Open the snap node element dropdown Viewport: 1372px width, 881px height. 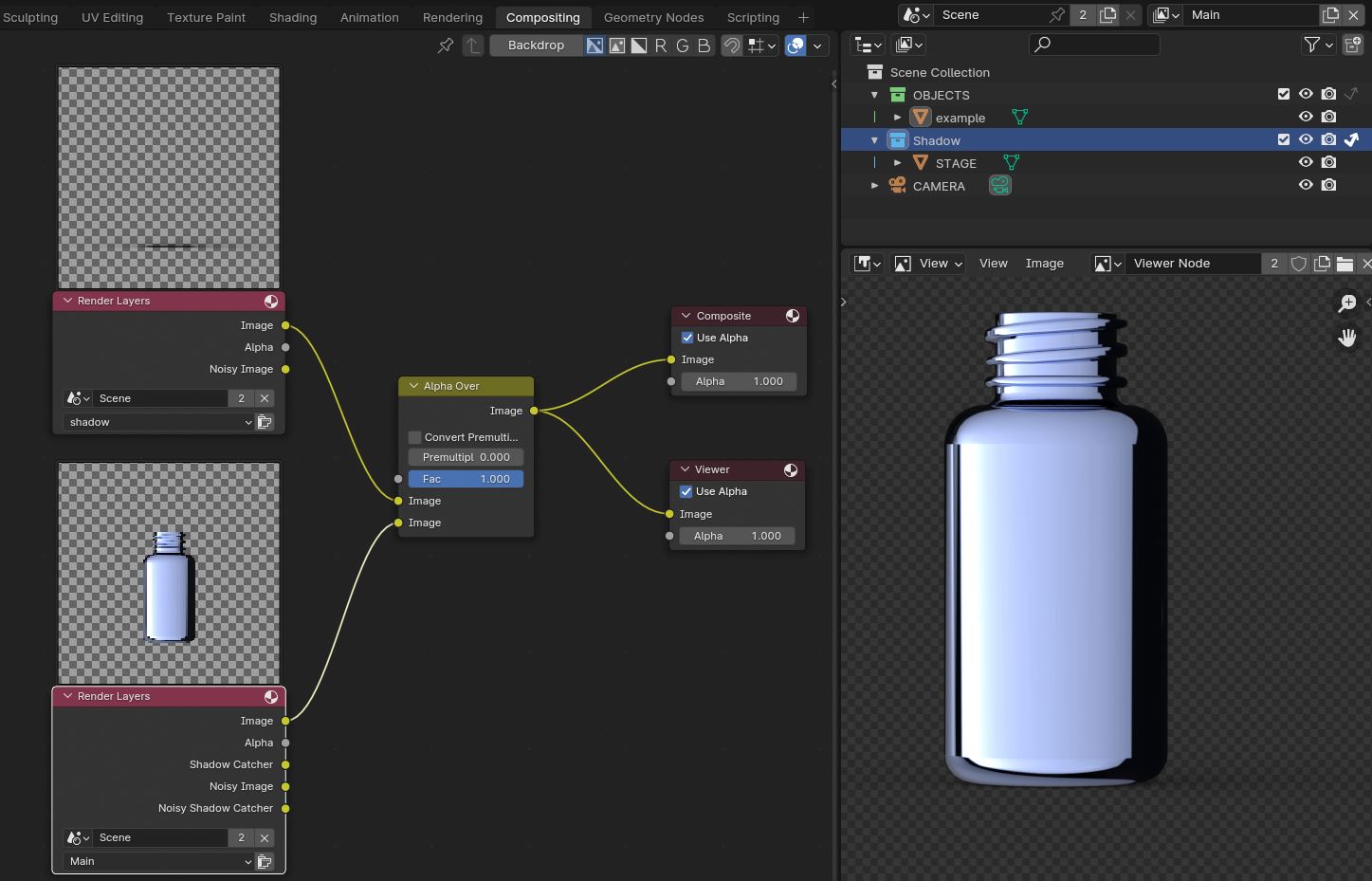[x=762, y=46]
